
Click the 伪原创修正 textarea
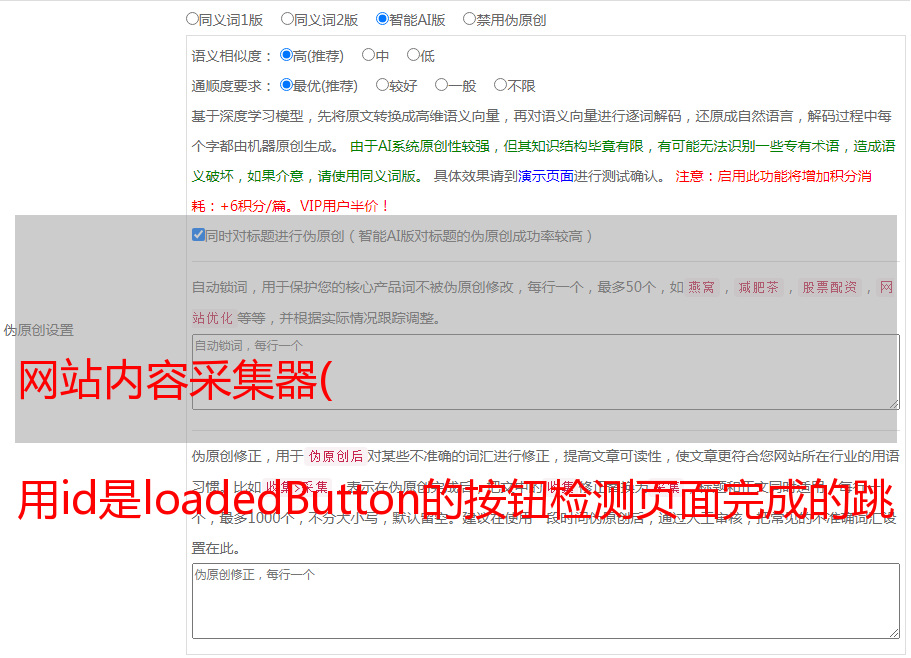point(546,601)
